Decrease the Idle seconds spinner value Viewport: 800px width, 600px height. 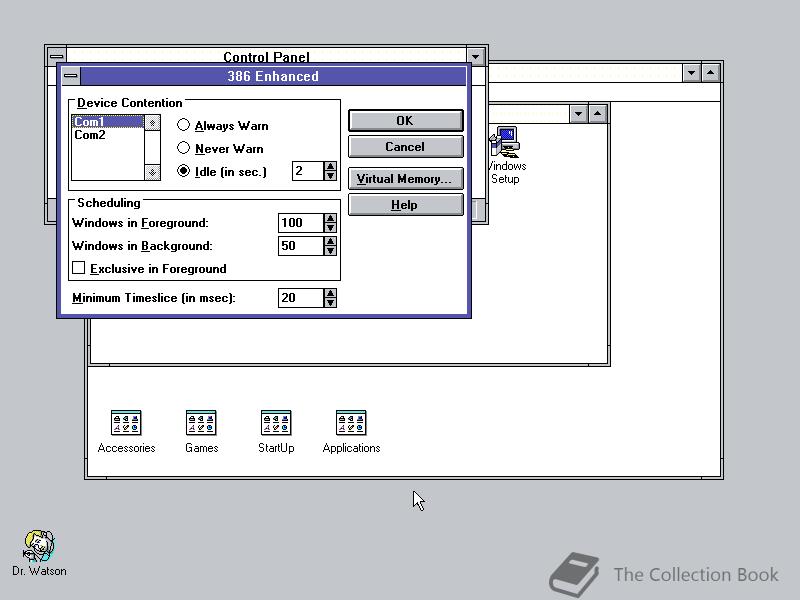331,176
